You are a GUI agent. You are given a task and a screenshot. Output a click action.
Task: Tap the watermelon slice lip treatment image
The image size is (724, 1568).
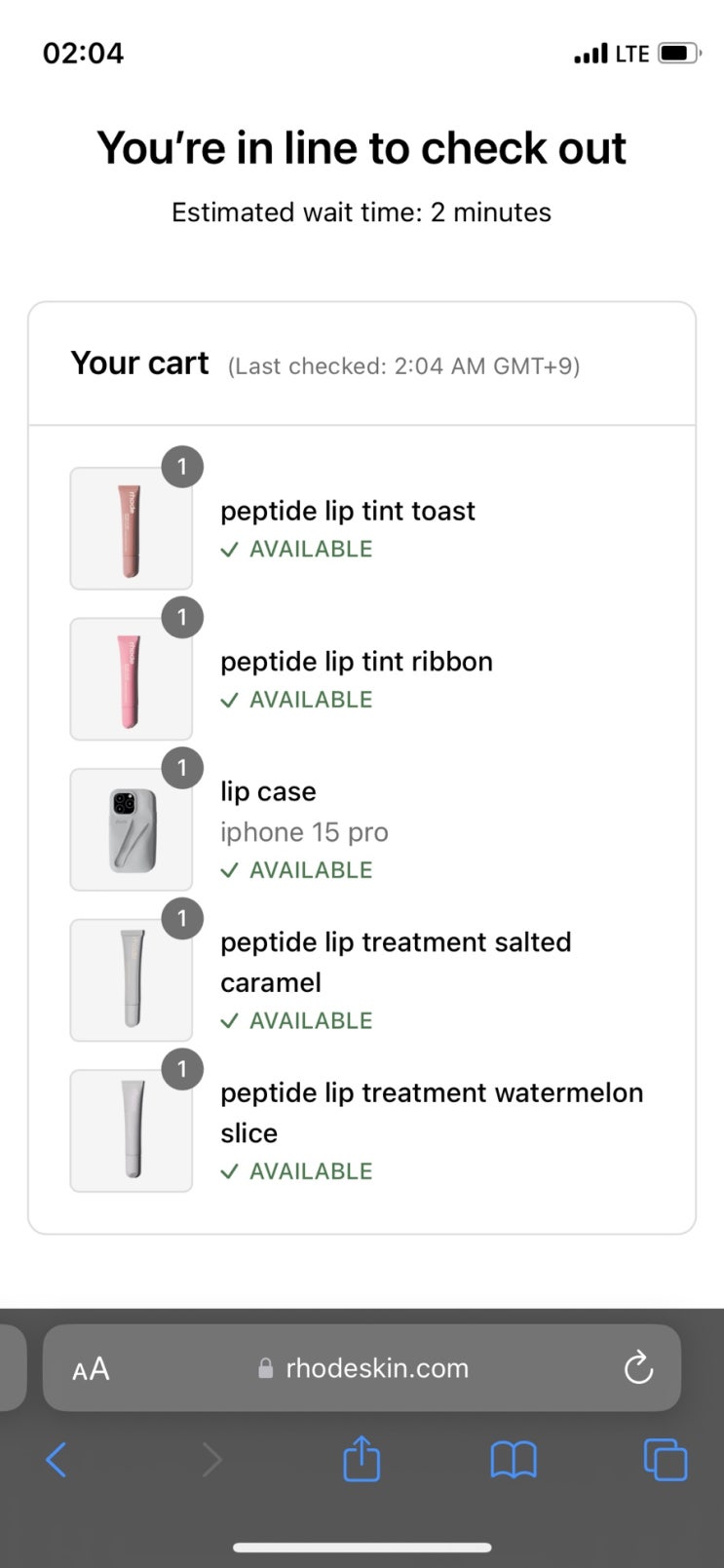click(x=131, y=1130)
